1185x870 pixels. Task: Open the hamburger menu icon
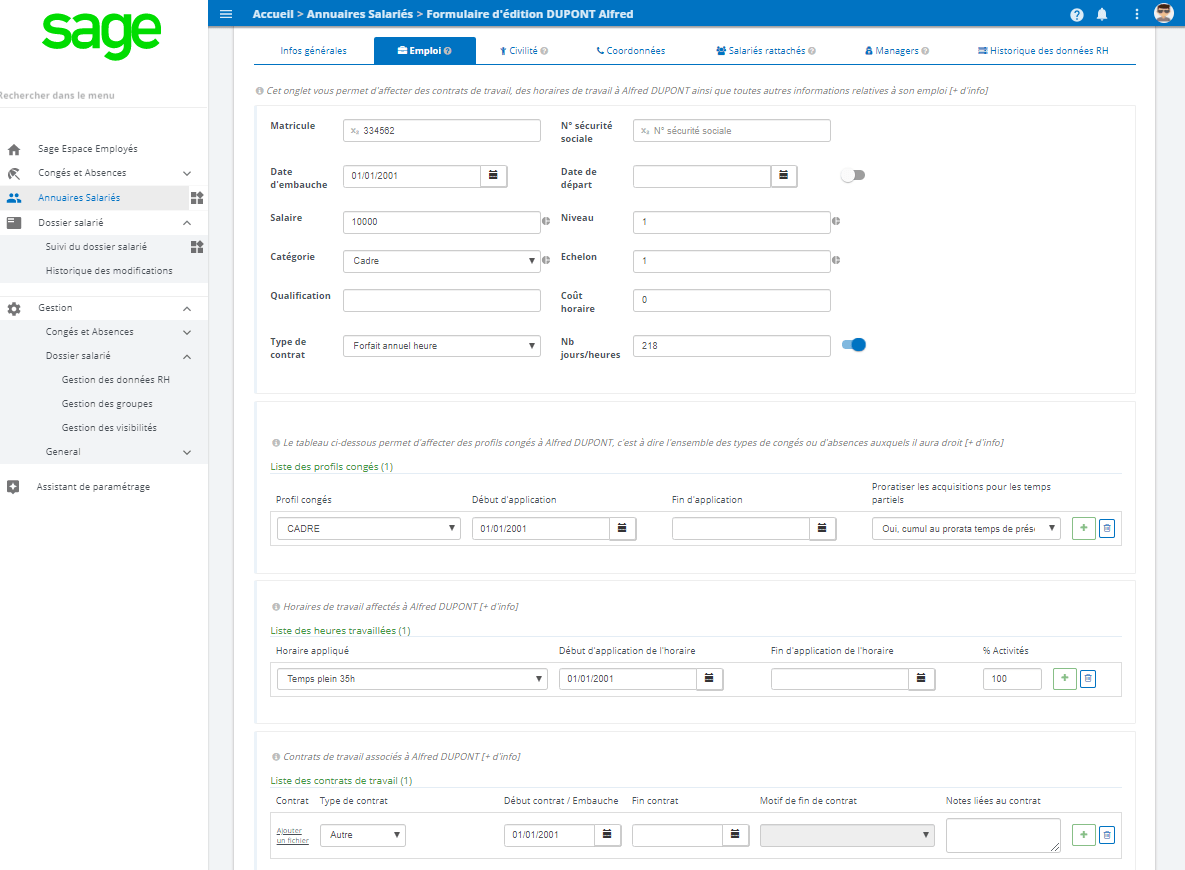(x=225, y=14)
